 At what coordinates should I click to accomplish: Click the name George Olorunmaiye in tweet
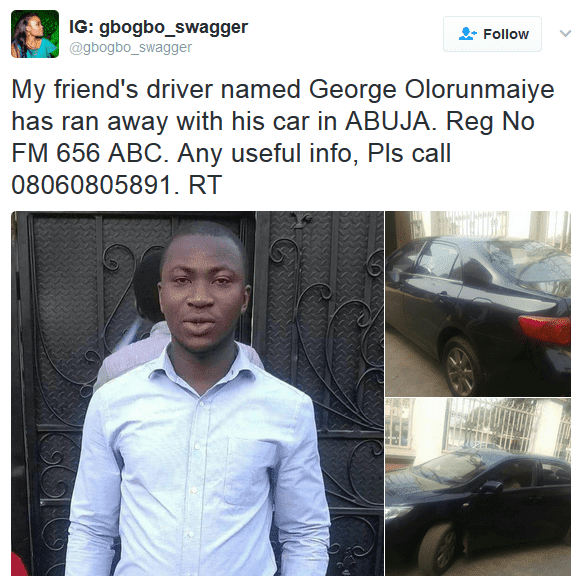[431, 90]
